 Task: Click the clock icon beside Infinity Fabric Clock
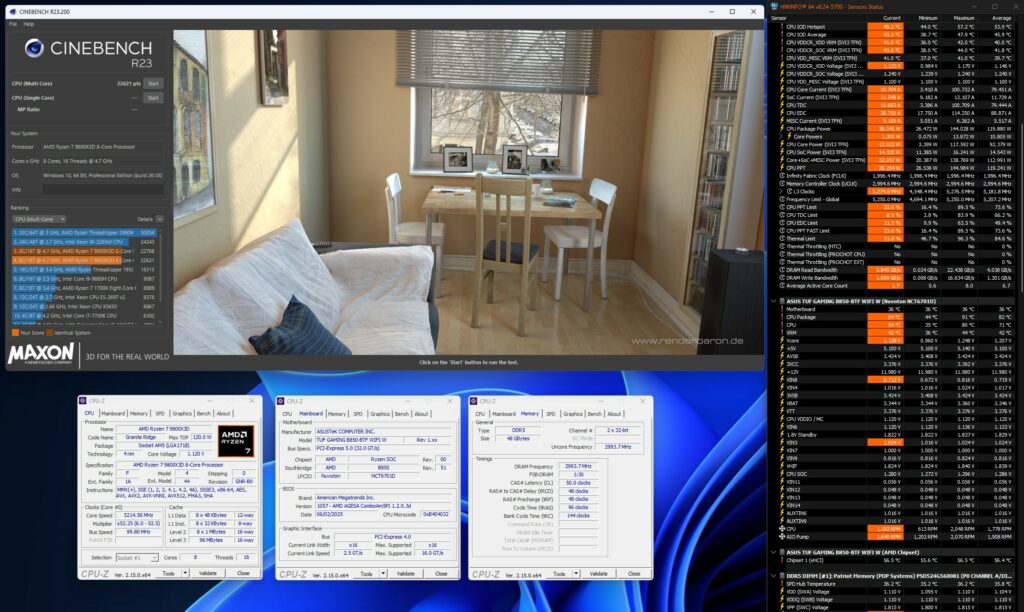[782, 176]
